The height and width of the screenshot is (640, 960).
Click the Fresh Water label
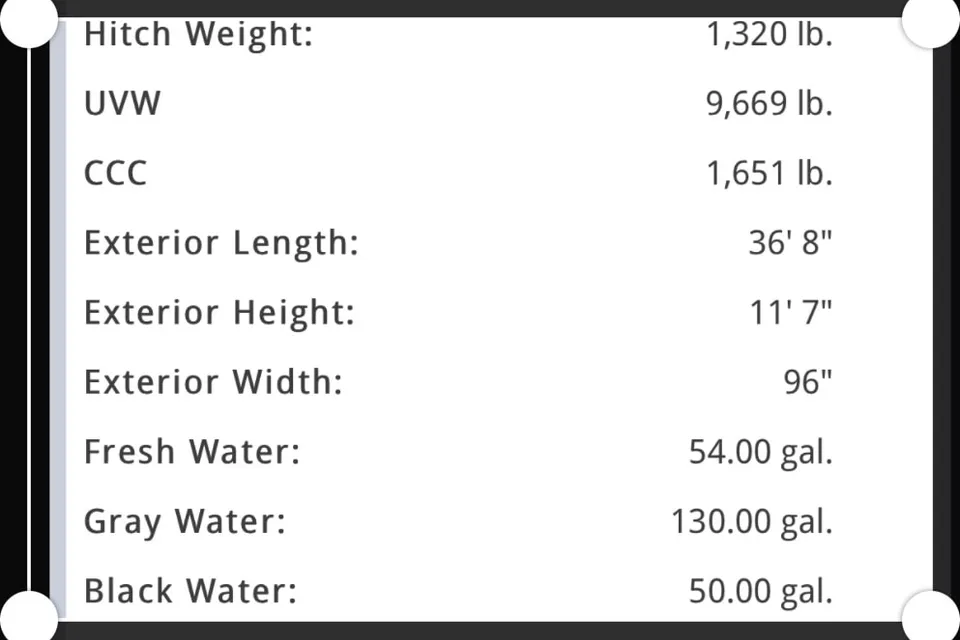(192, 452)
